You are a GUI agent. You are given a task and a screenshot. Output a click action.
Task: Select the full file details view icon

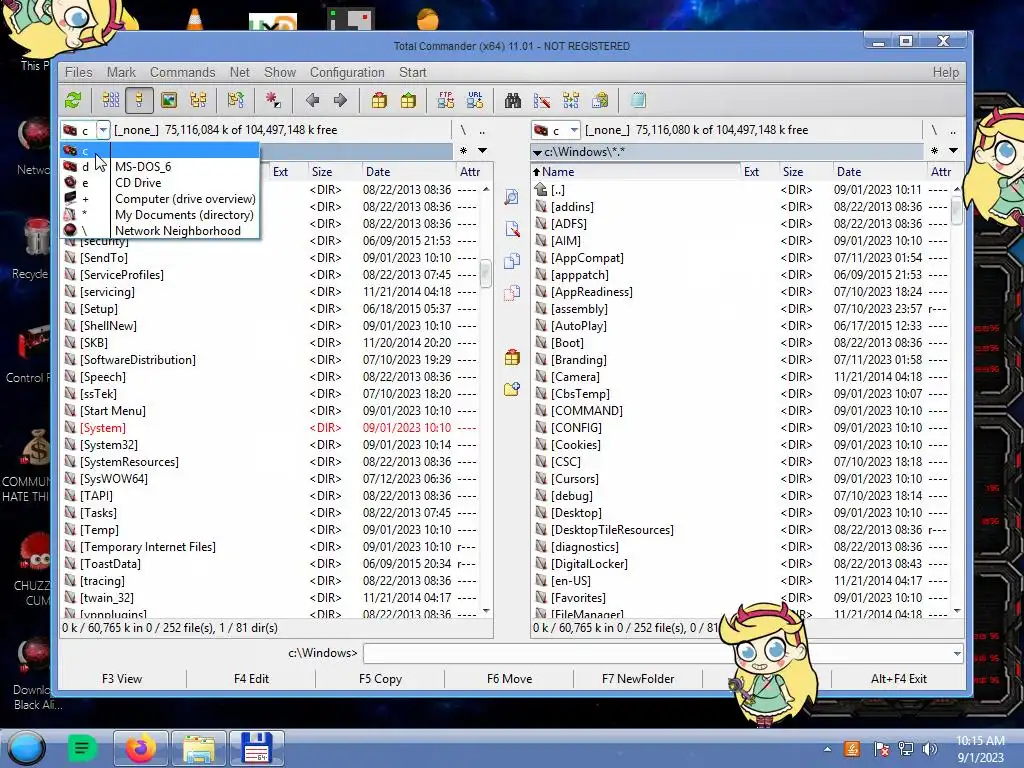pyautogui.click(x=139, y=101)
